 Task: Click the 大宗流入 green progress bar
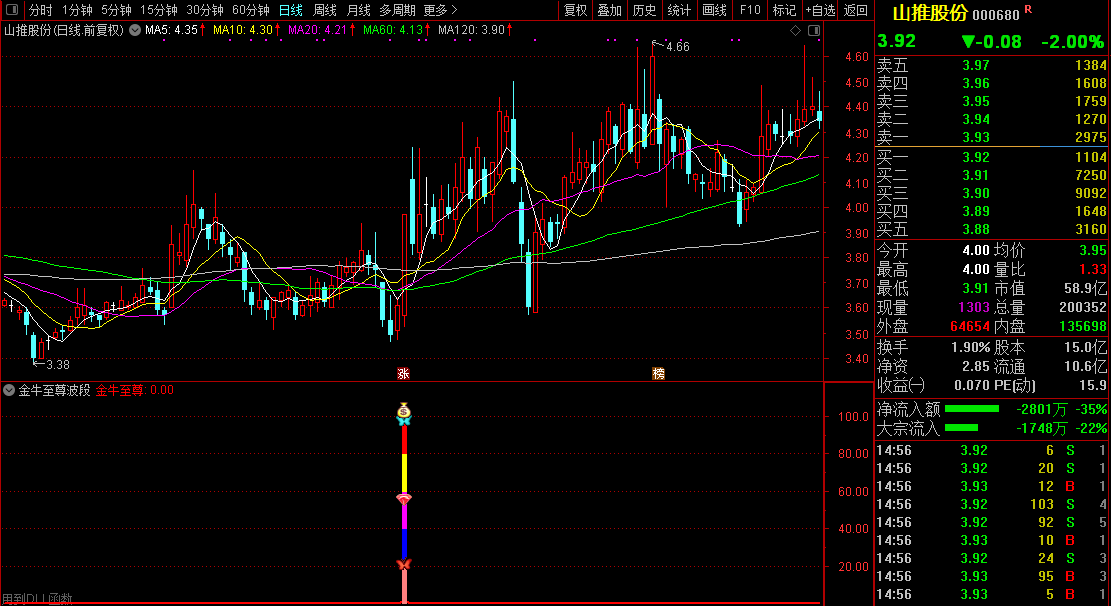point(961,427)
